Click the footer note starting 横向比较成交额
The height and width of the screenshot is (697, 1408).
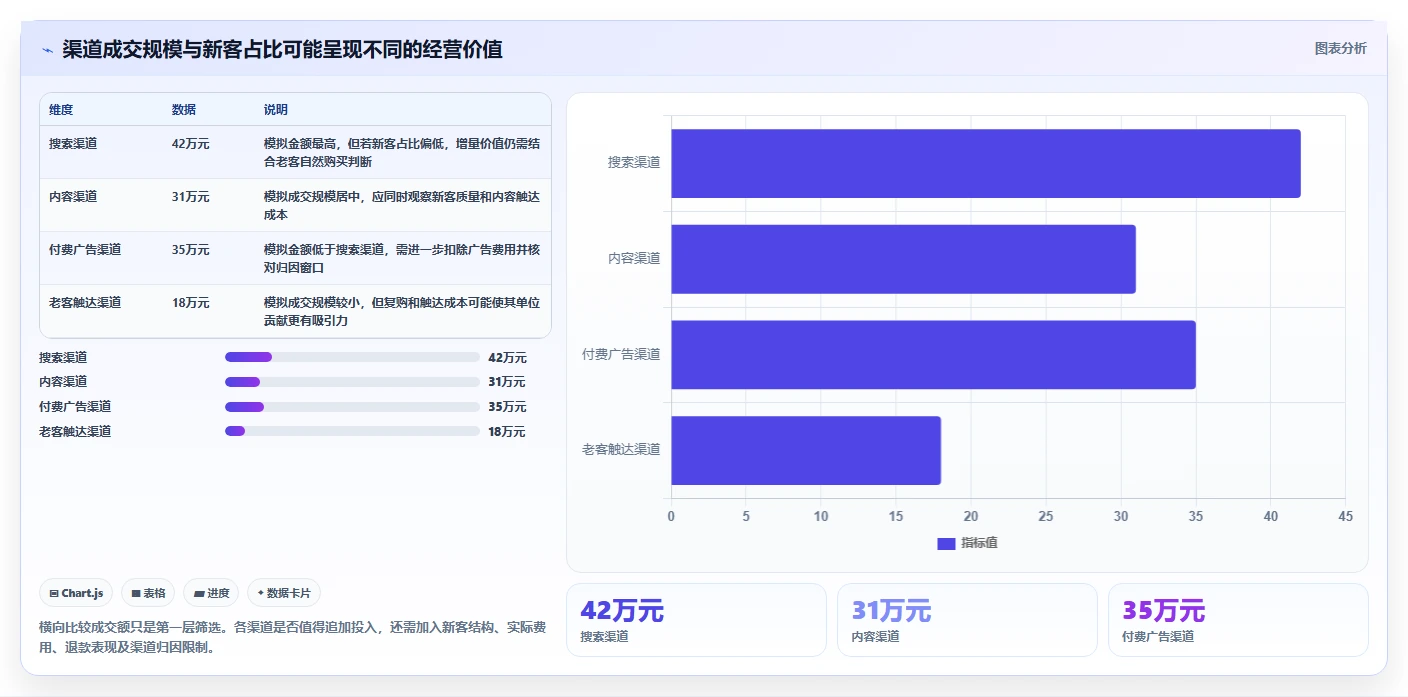coord(293,637)
